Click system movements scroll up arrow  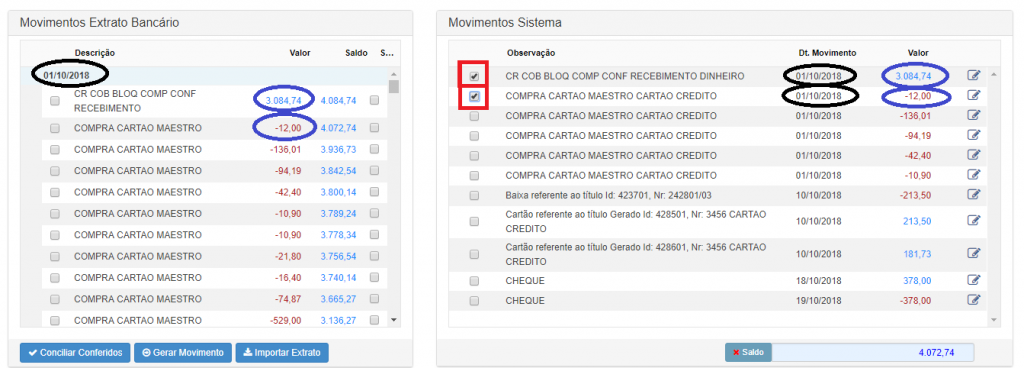click(994, 74)
